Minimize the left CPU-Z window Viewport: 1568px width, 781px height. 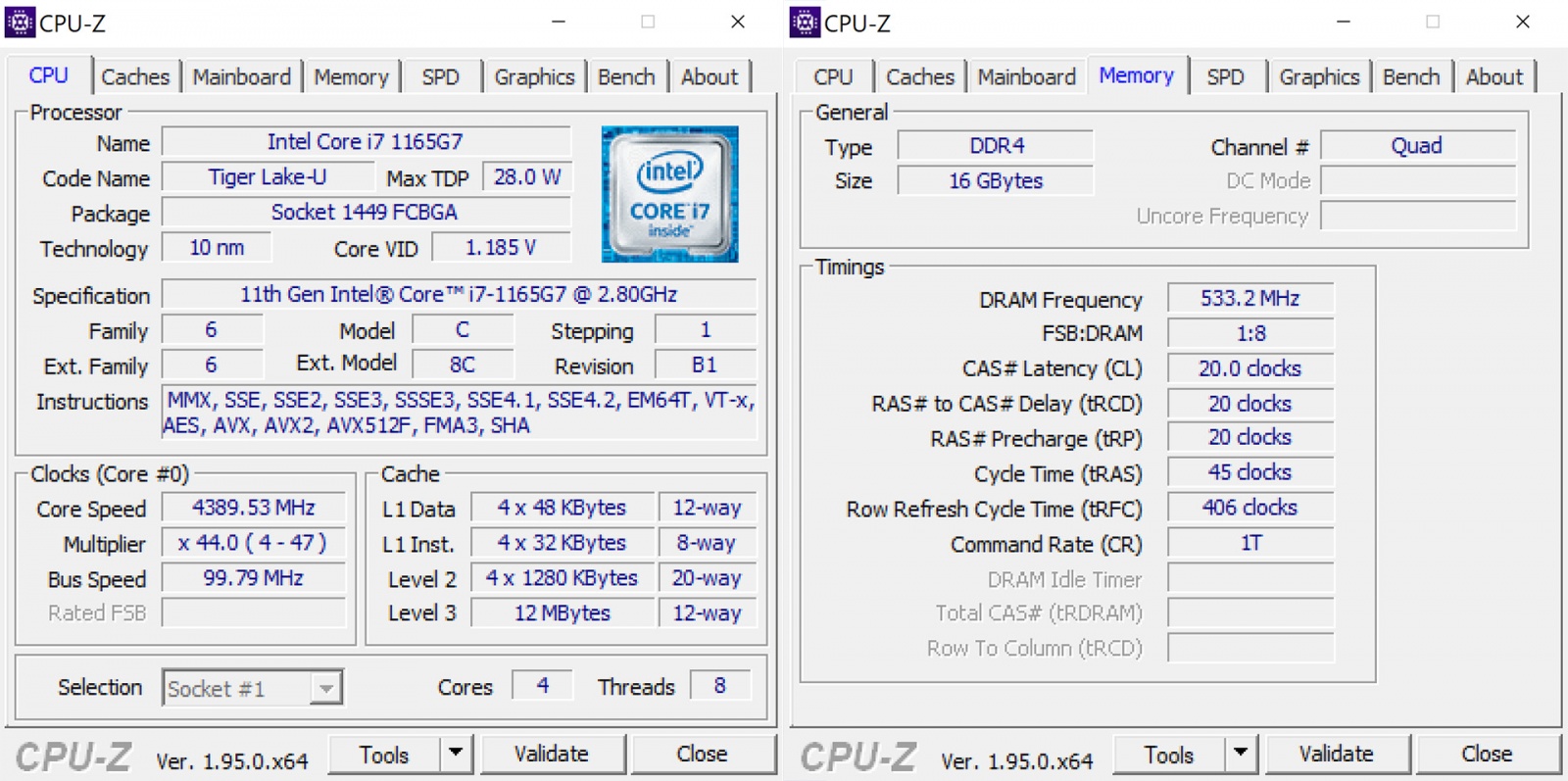[x=559, y=22]
